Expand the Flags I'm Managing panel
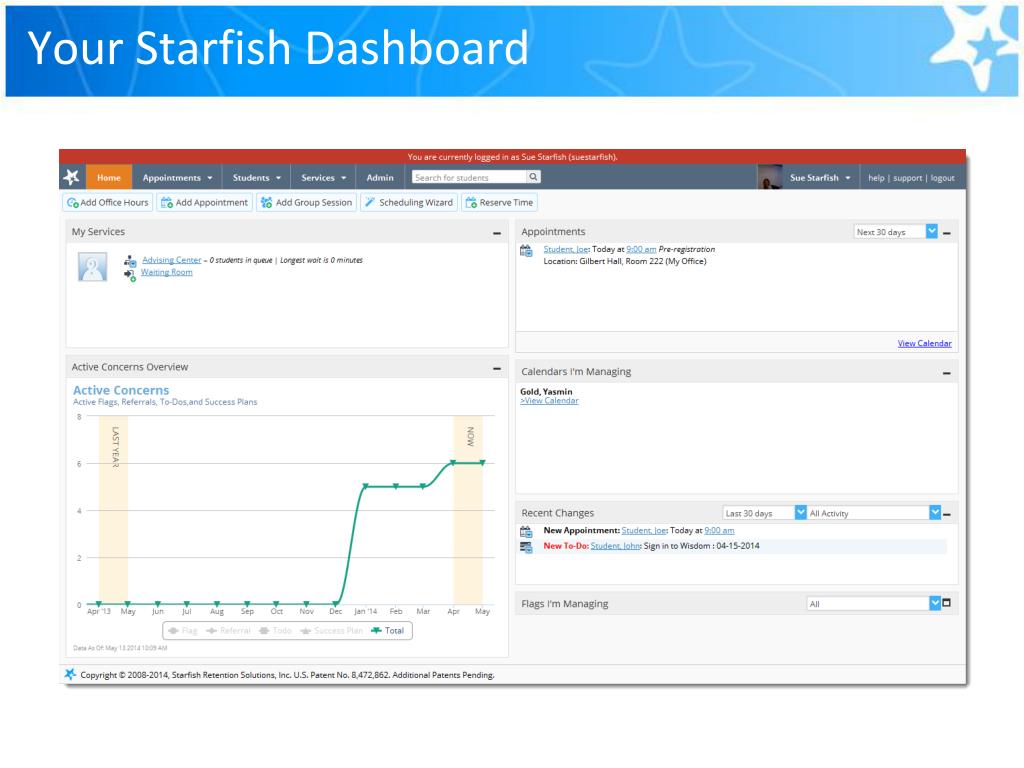This screenshot has width=1024, height=768. (947, 603)
